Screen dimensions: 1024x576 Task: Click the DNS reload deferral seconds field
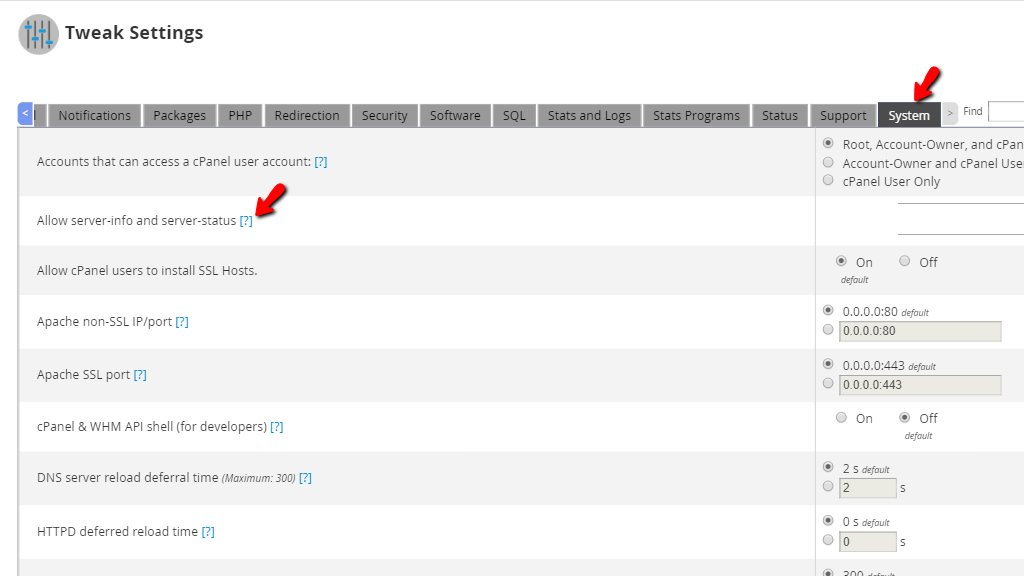[x=868, y=488]
